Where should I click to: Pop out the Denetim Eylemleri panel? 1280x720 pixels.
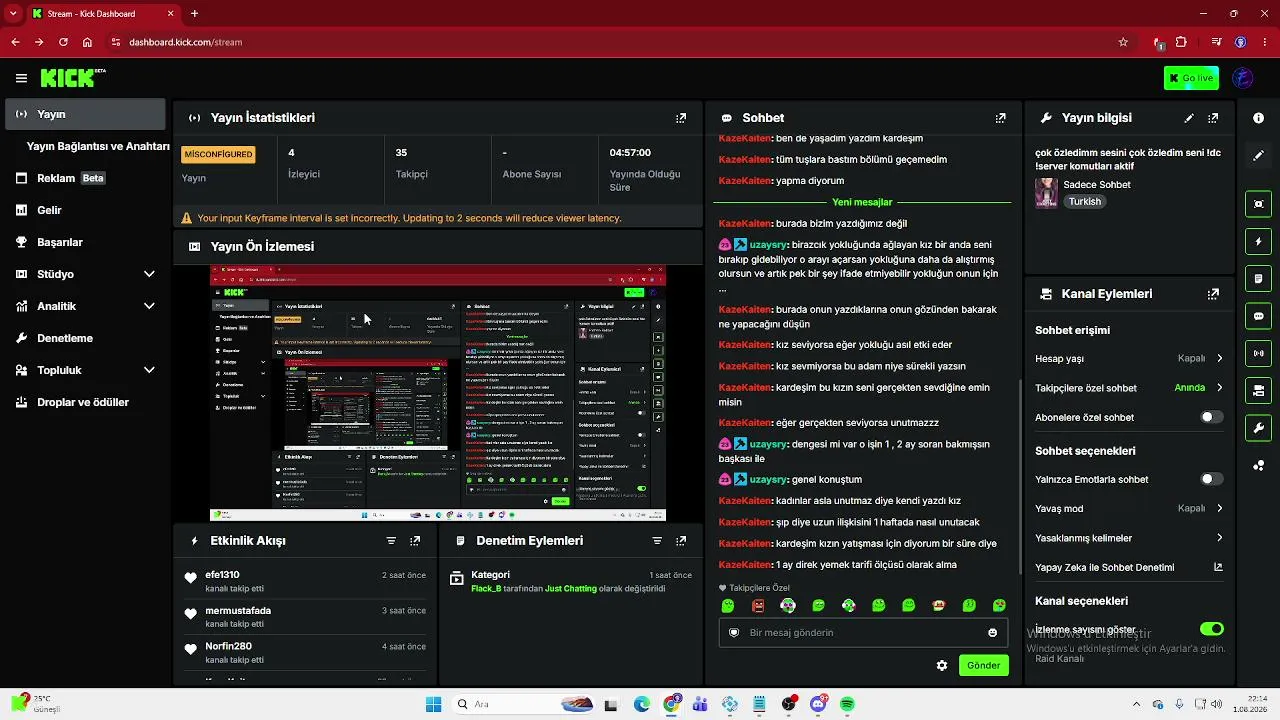(x=681, y=541)
